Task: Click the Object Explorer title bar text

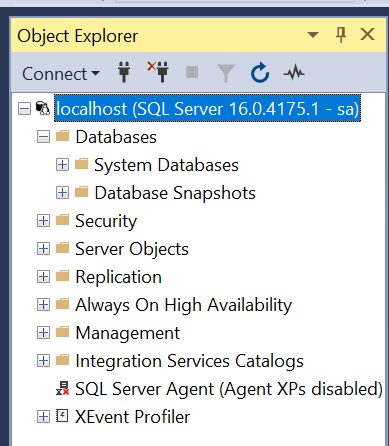Action: (78, 36)
